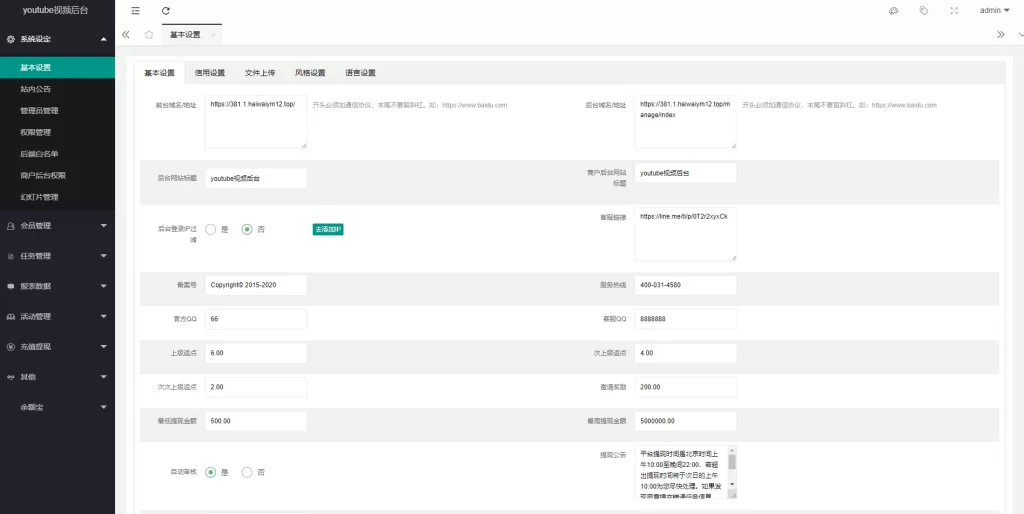Image resolution: width=1024 pixels, height=514 pixels.
Task: Click the 服务热线 input field
Action: click(x=685, y=285)
